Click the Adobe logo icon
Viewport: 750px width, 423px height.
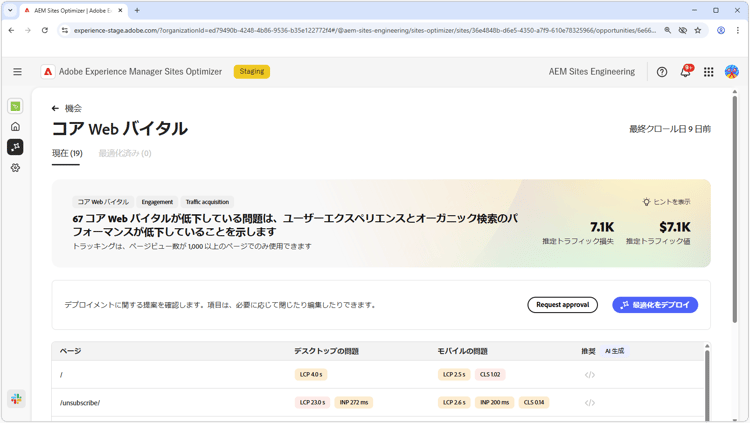pyautogui.click(x=48, y=72)
